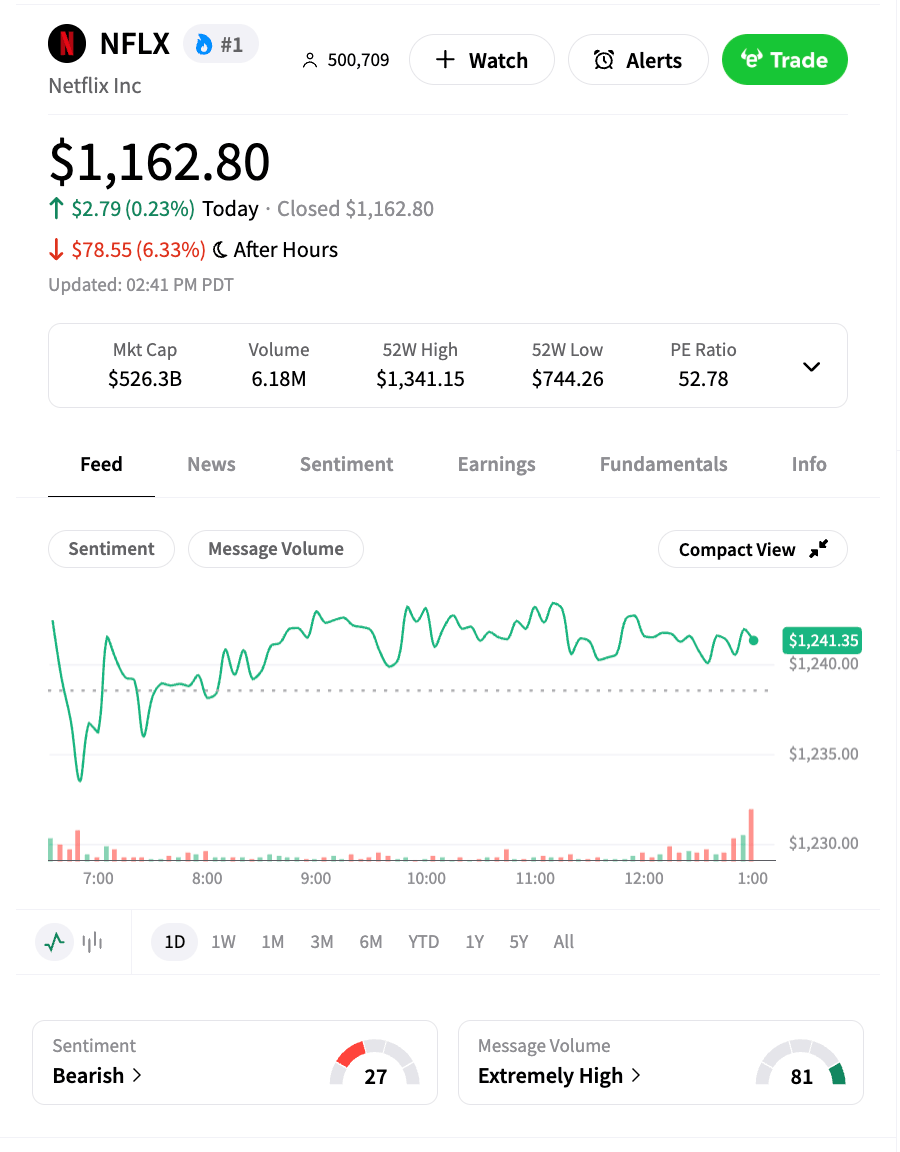Click the watchers count person icon

309,61
